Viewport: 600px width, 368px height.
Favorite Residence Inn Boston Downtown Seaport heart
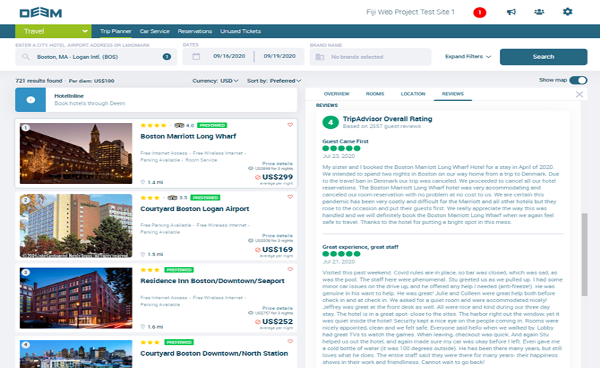point(290,269)
